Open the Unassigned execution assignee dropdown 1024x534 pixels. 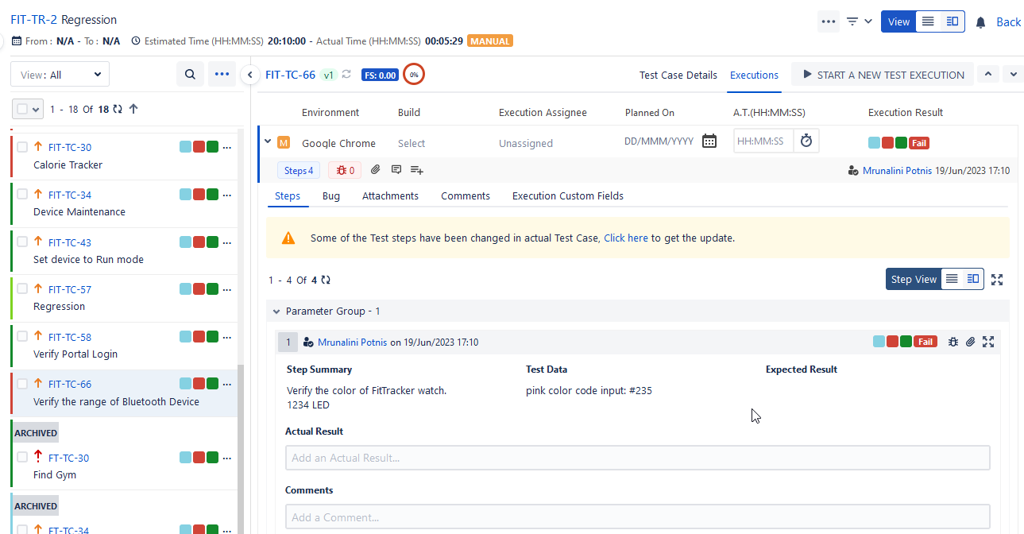point(526,143)
